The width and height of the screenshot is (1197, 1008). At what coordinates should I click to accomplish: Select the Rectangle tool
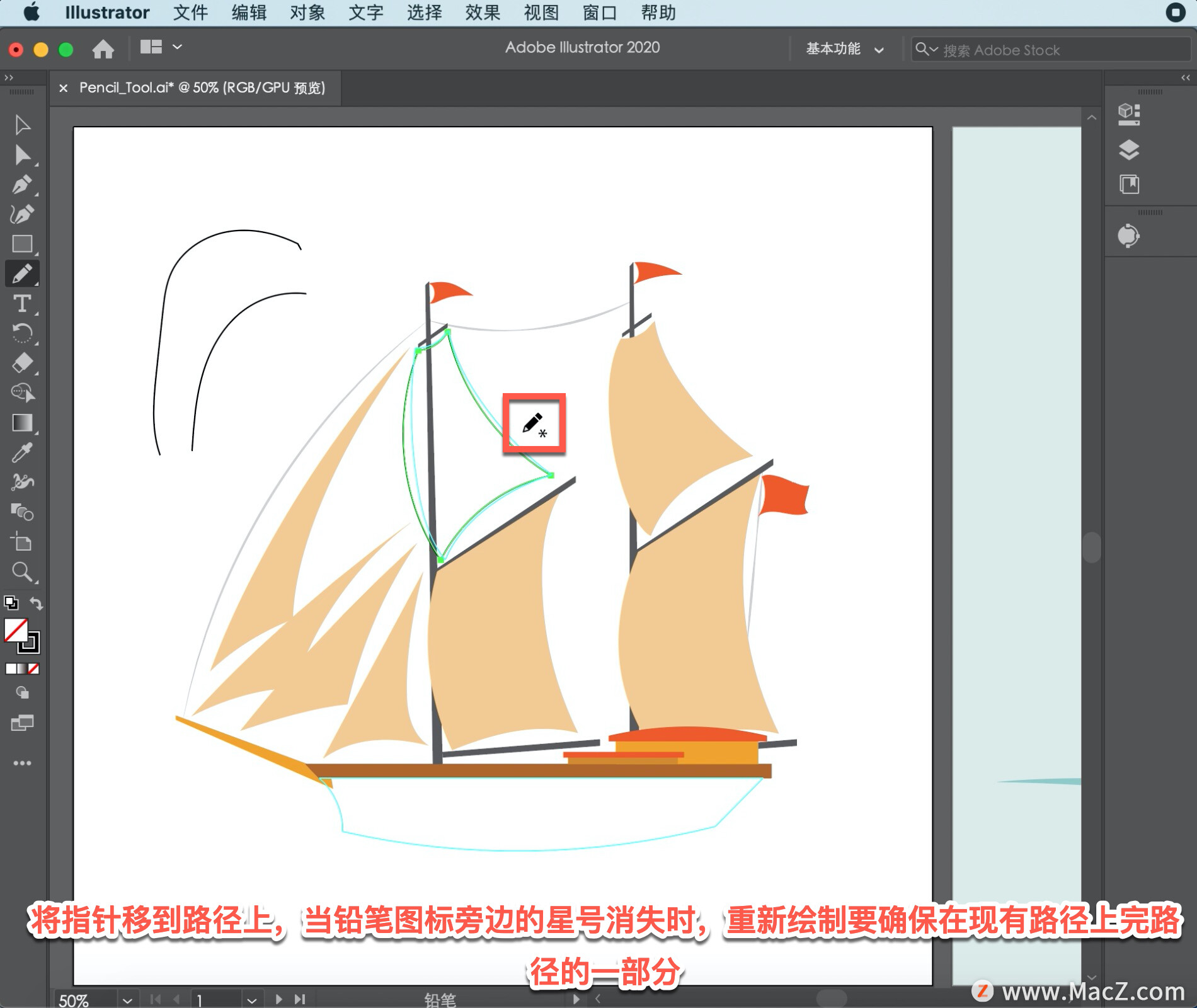pos(22,244)
